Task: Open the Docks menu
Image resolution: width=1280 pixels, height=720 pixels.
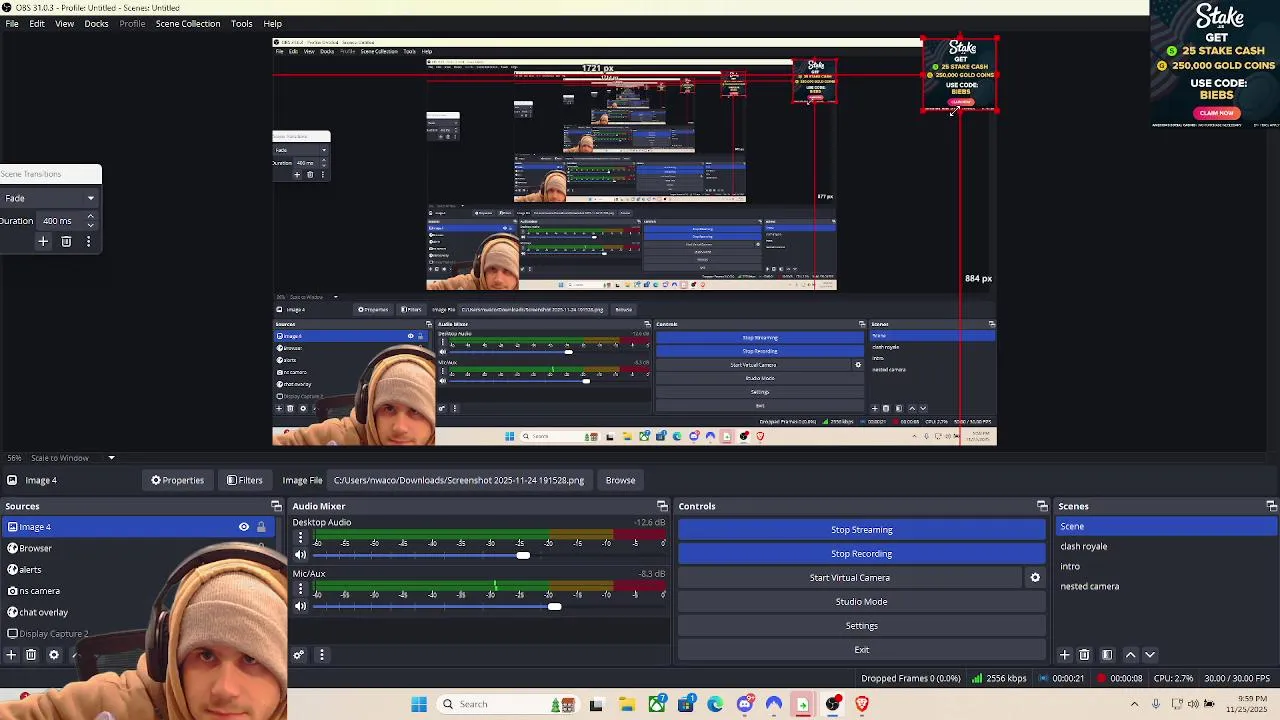Action: [x=96, y=23]
